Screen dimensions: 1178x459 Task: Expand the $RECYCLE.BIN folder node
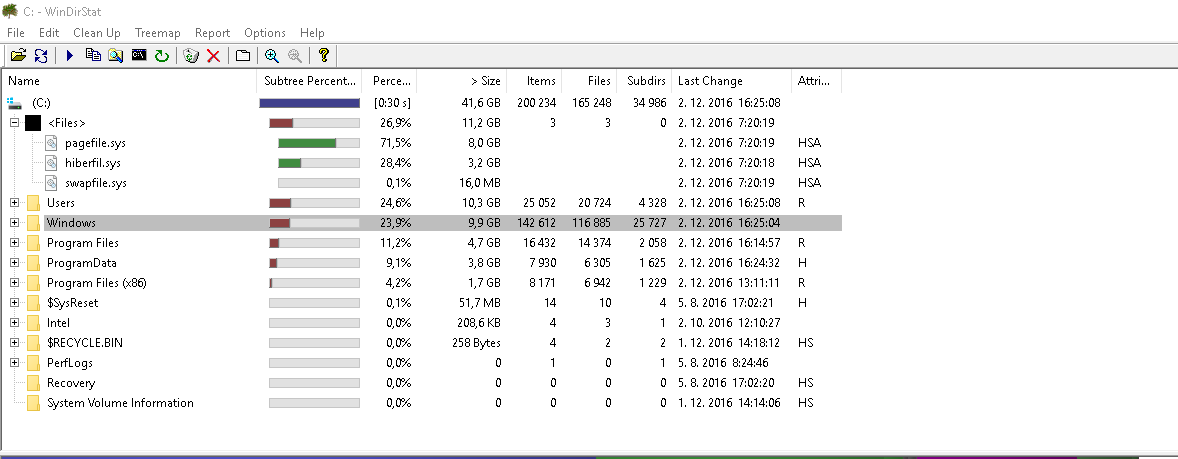pyautogui.click(x=14, y=343)
